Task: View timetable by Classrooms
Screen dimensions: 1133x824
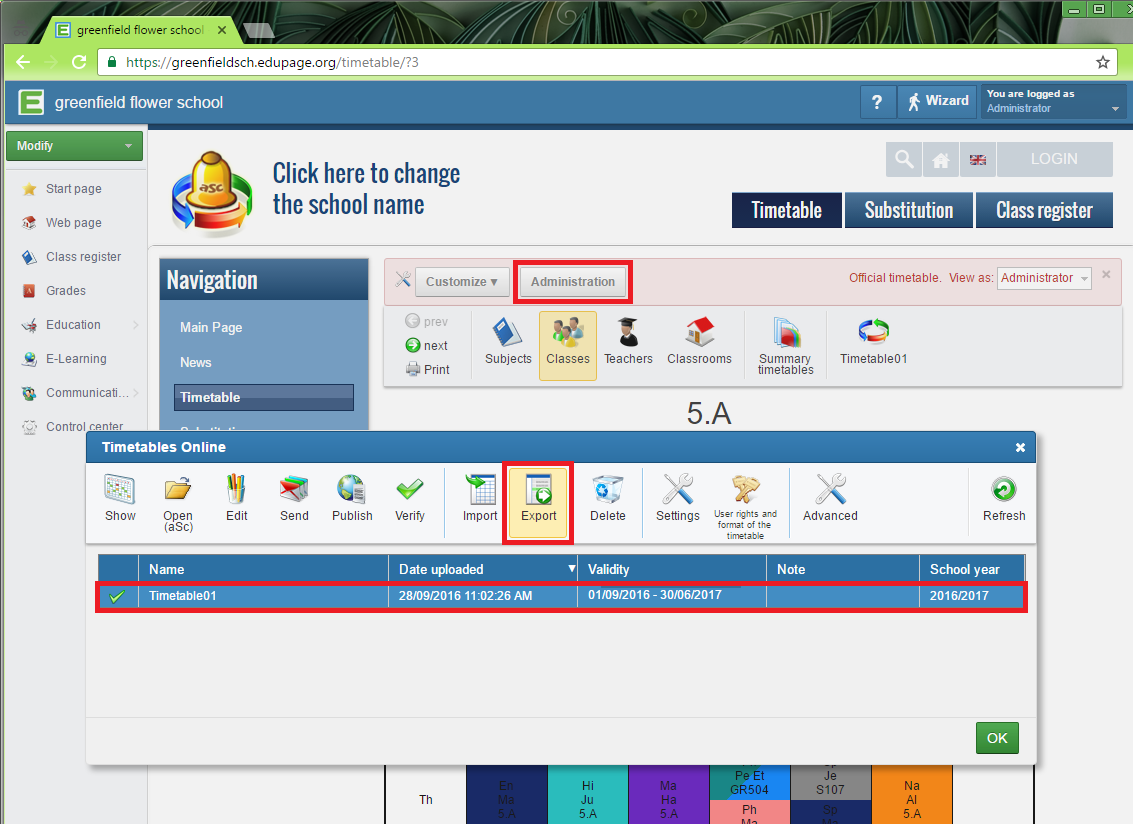Action: 699,342
